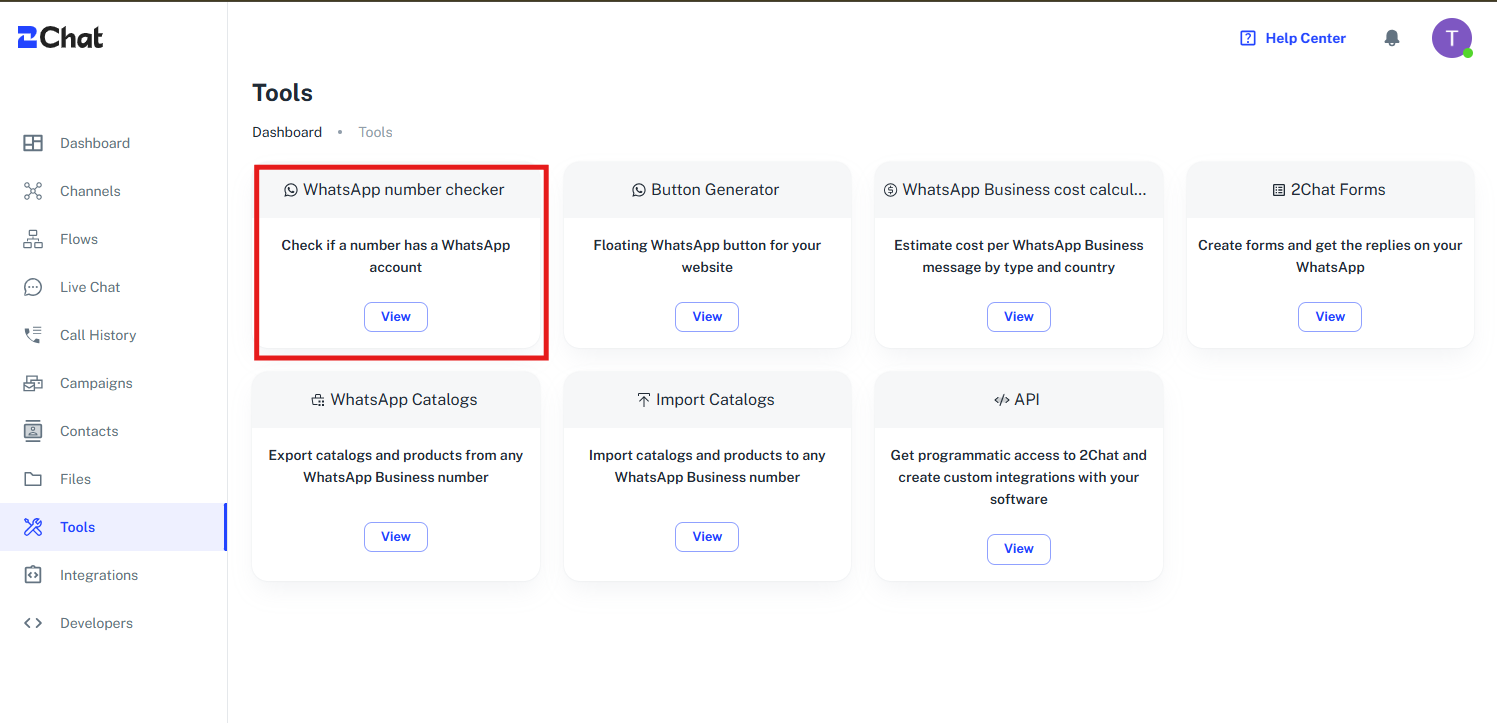Click the WhatsApp icon beside Button Generator
Screen dimensions: 1497x723
639,190
